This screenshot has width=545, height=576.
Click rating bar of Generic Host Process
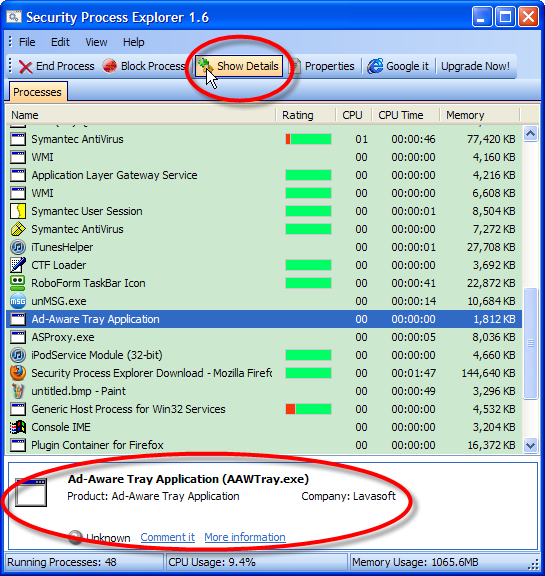pyautogui.click(x=308, y=409)
